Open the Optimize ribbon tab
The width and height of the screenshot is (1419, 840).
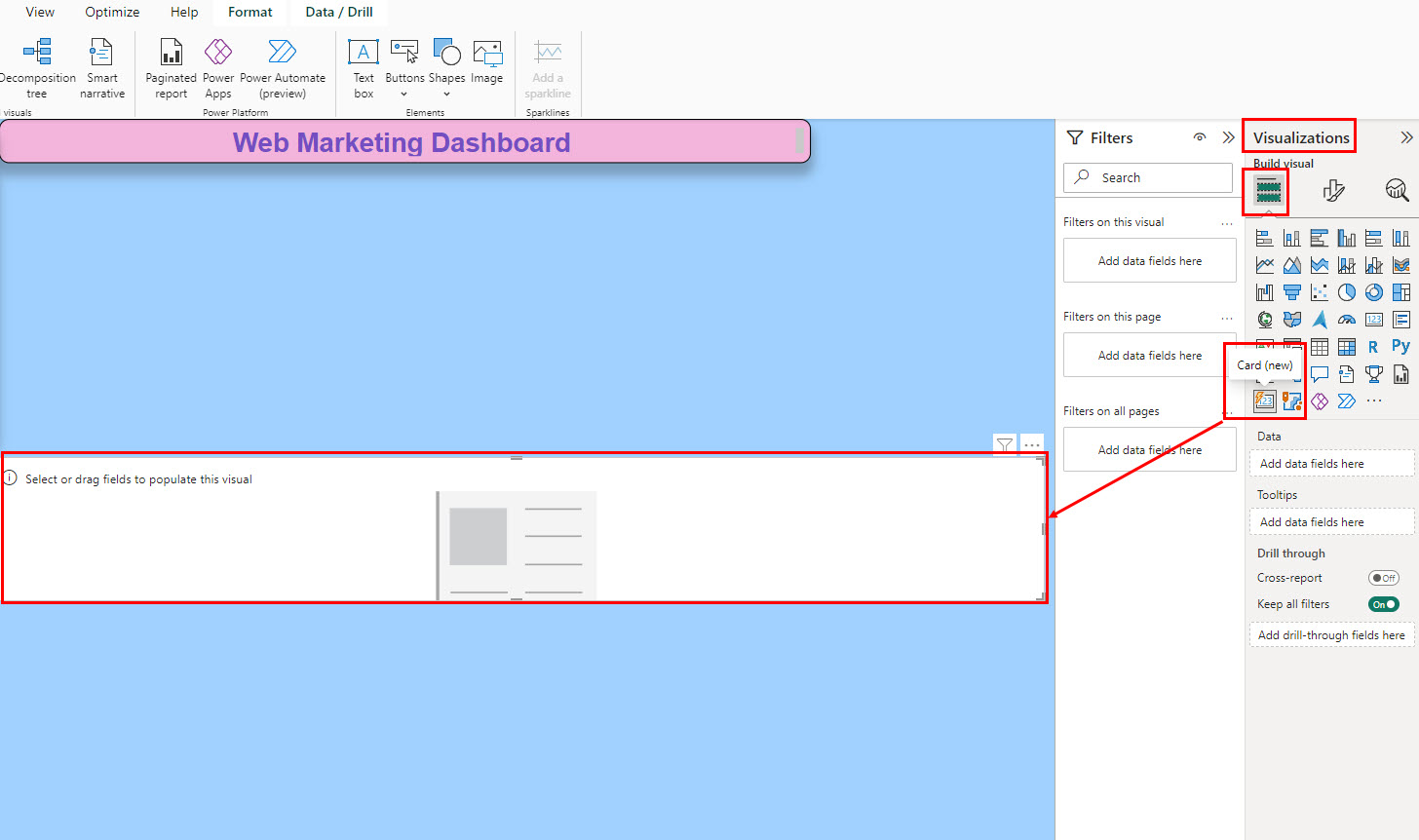(112, 12)
